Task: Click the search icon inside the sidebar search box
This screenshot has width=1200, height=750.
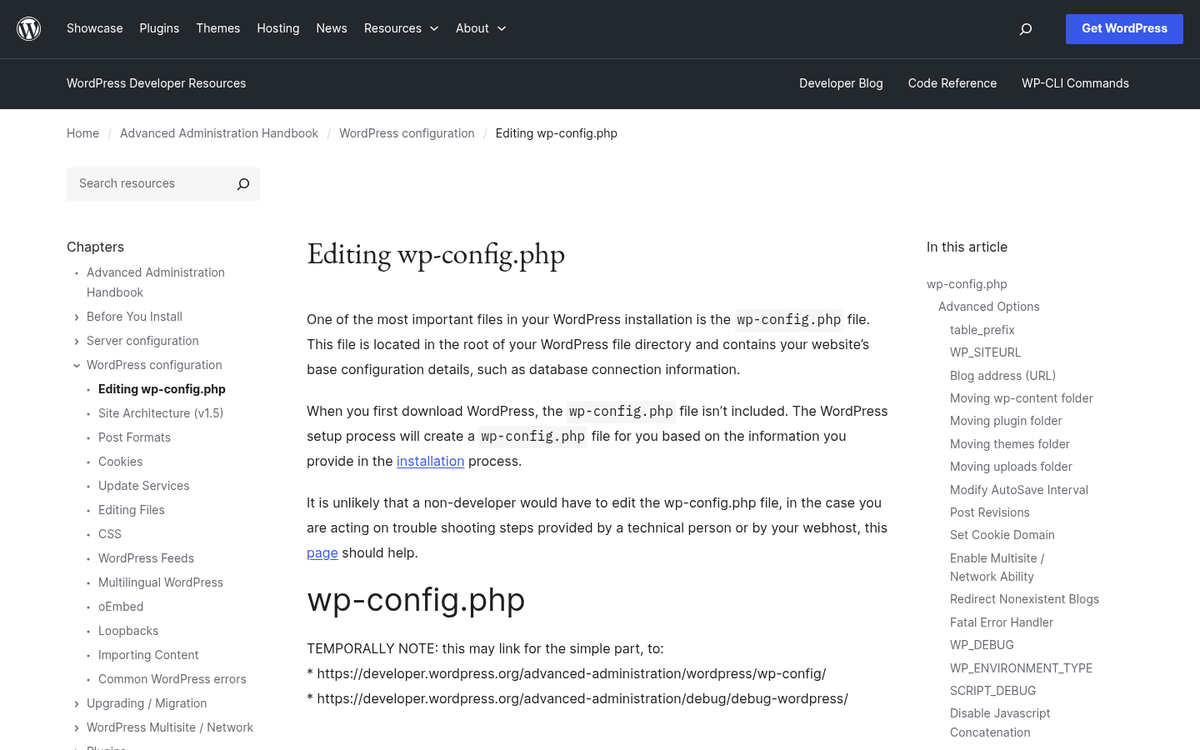Action: [x=243, y=184]
